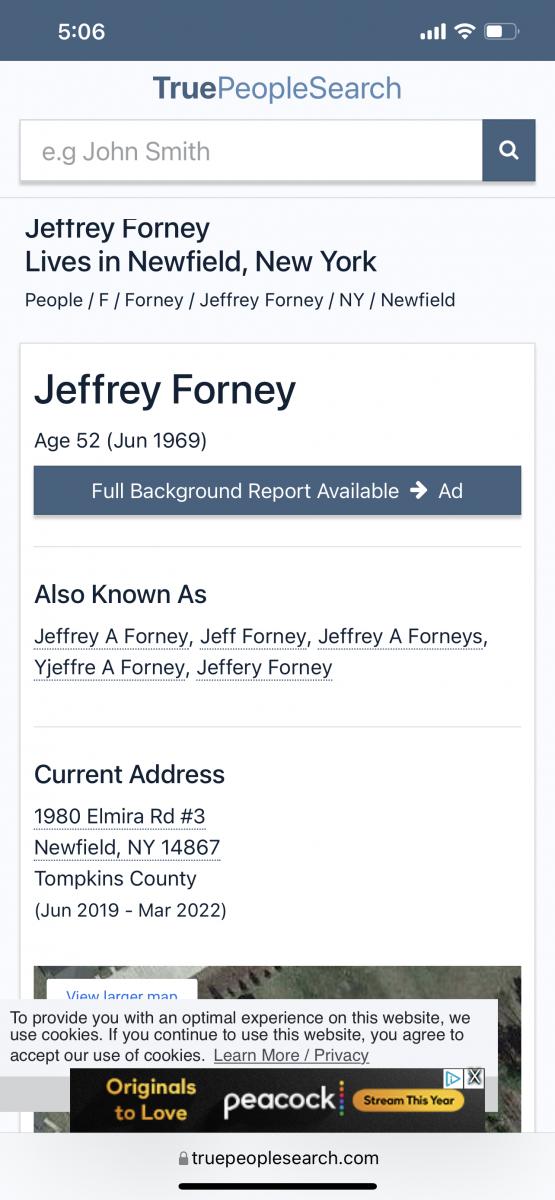Screen dimensions: 555x1200
Task: Click 'Yjeffre A Forney' alias
Action: [110, 668]
